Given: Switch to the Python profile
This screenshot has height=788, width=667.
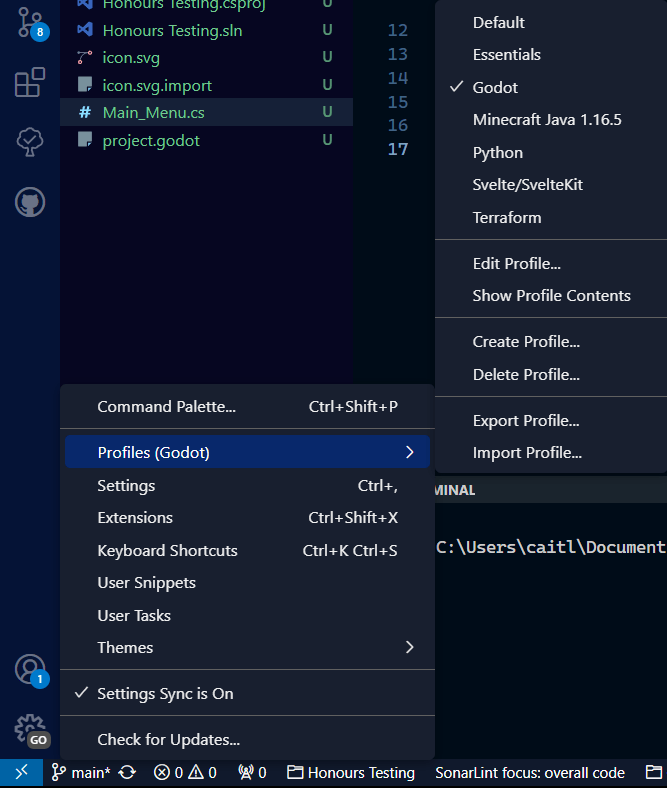Looking at the screenshot, I should pos(551,152).
